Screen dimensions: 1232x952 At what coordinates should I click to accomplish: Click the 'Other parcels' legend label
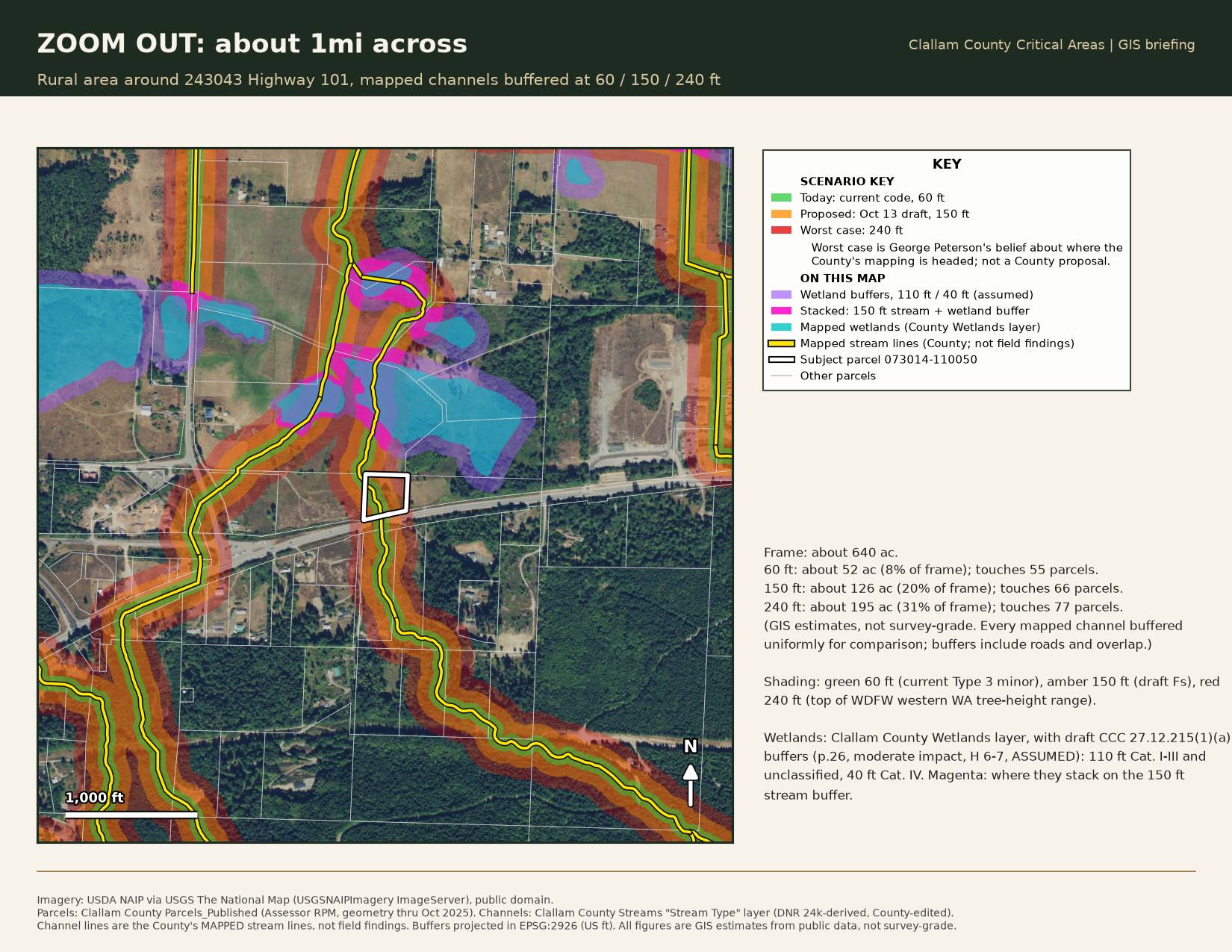tap(838, 376)
